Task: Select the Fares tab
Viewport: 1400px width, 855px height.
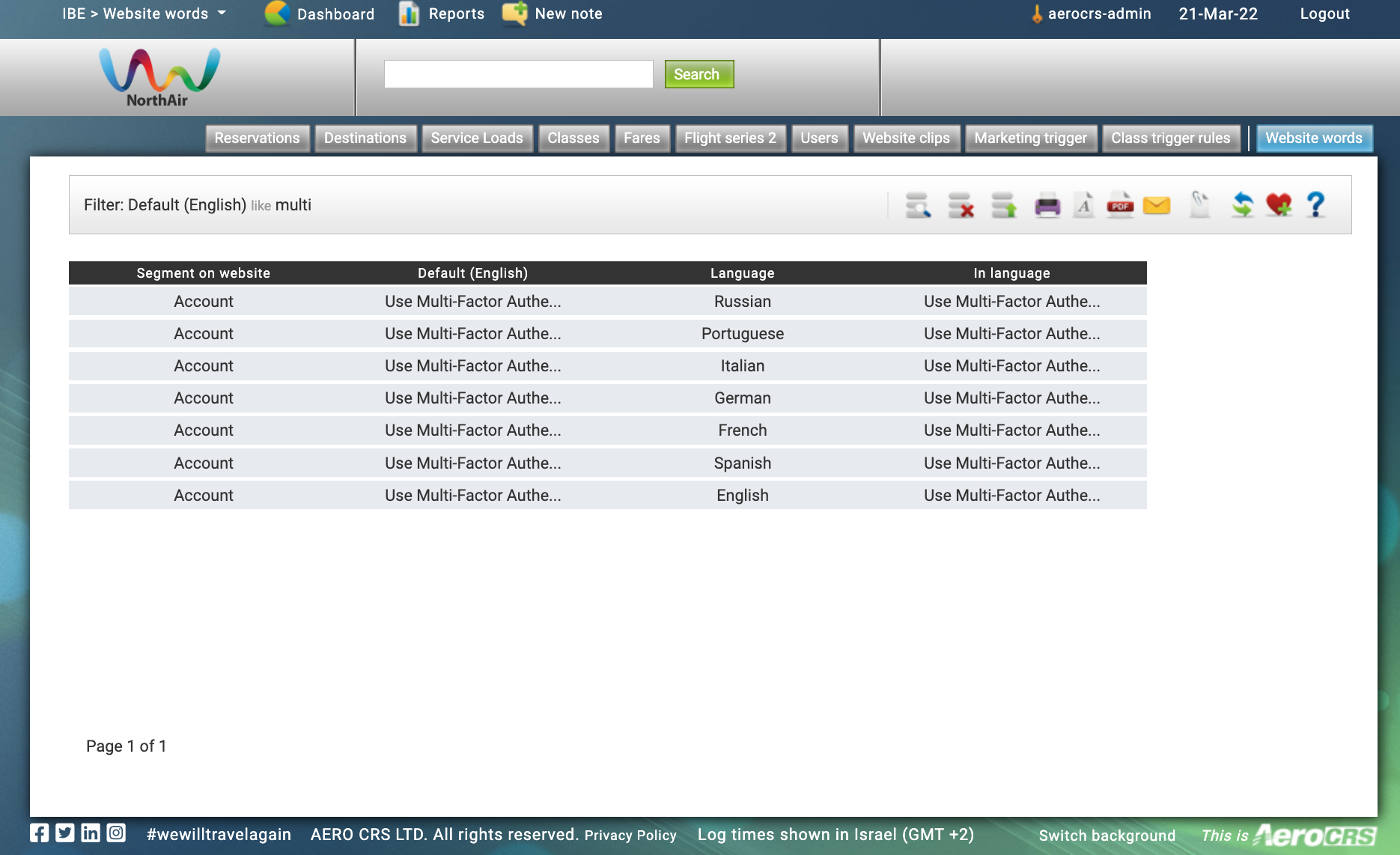Action: click(x=642, y=138)
